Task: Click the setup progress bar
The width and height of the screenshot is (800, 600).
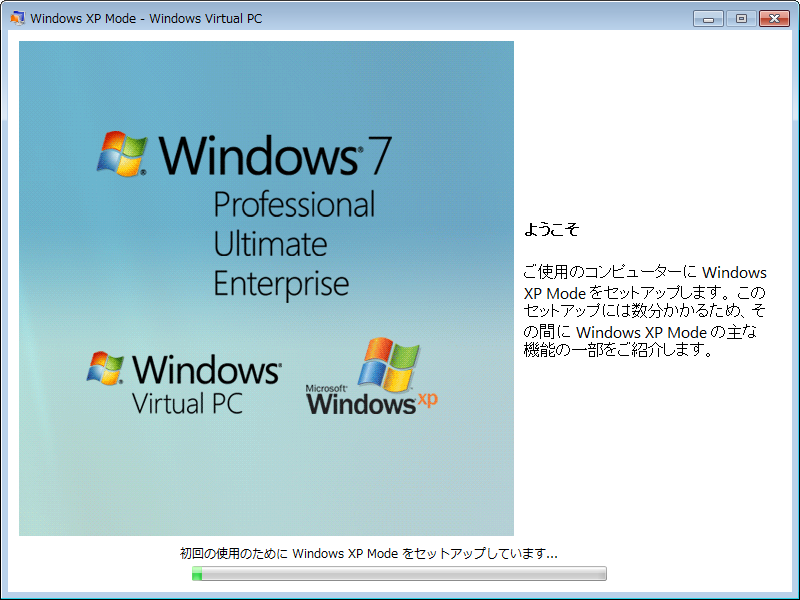Action: [399, 573]
